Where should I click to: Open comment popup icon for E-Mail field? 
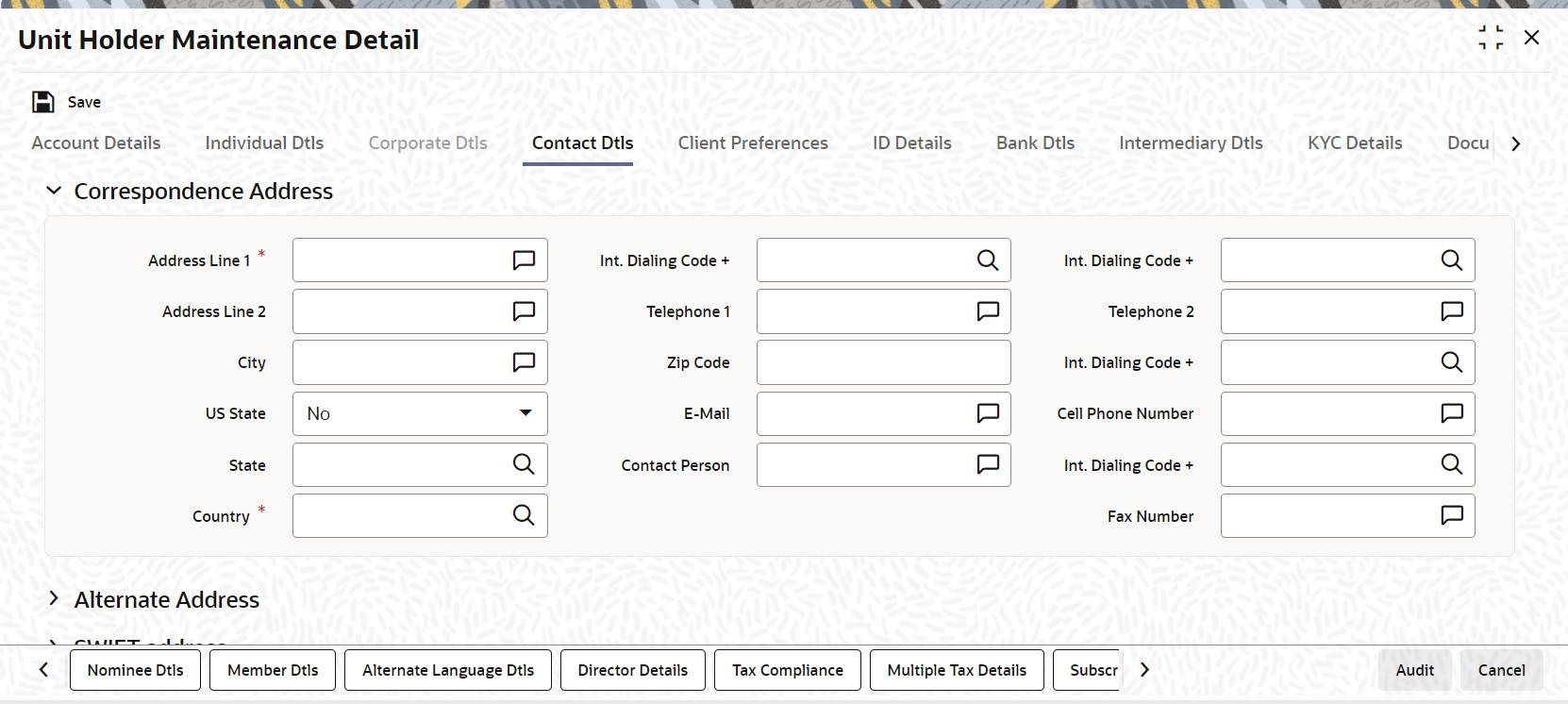tap(988, 413)
